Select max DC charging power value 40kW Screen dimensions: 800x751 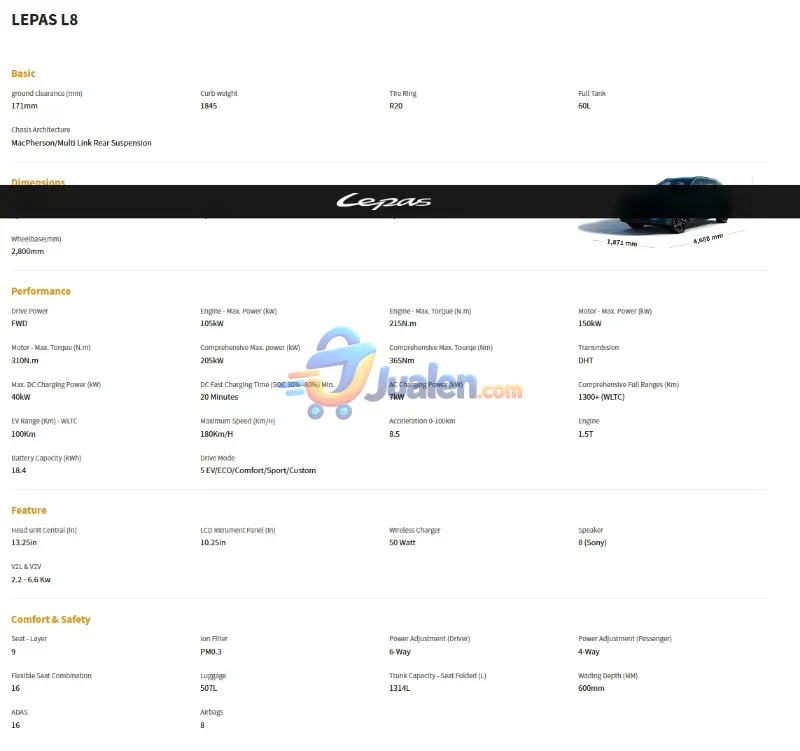[21, 397]
